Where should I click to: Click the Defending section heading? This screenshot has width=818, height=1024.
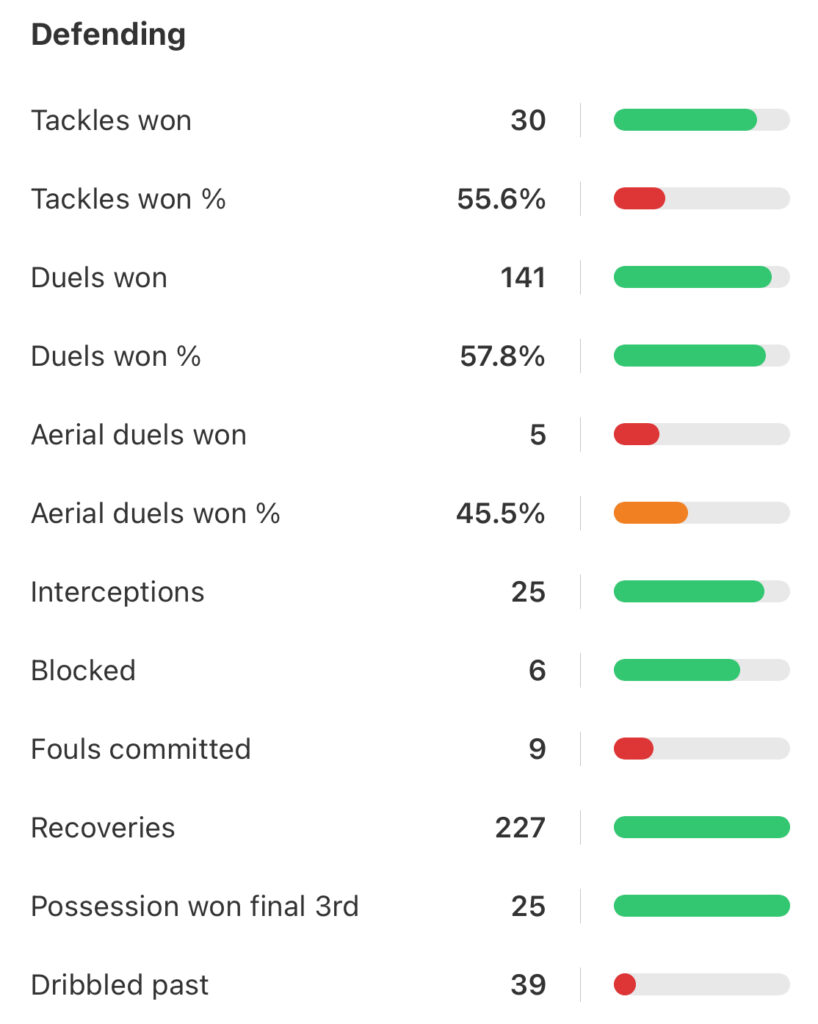108,34
